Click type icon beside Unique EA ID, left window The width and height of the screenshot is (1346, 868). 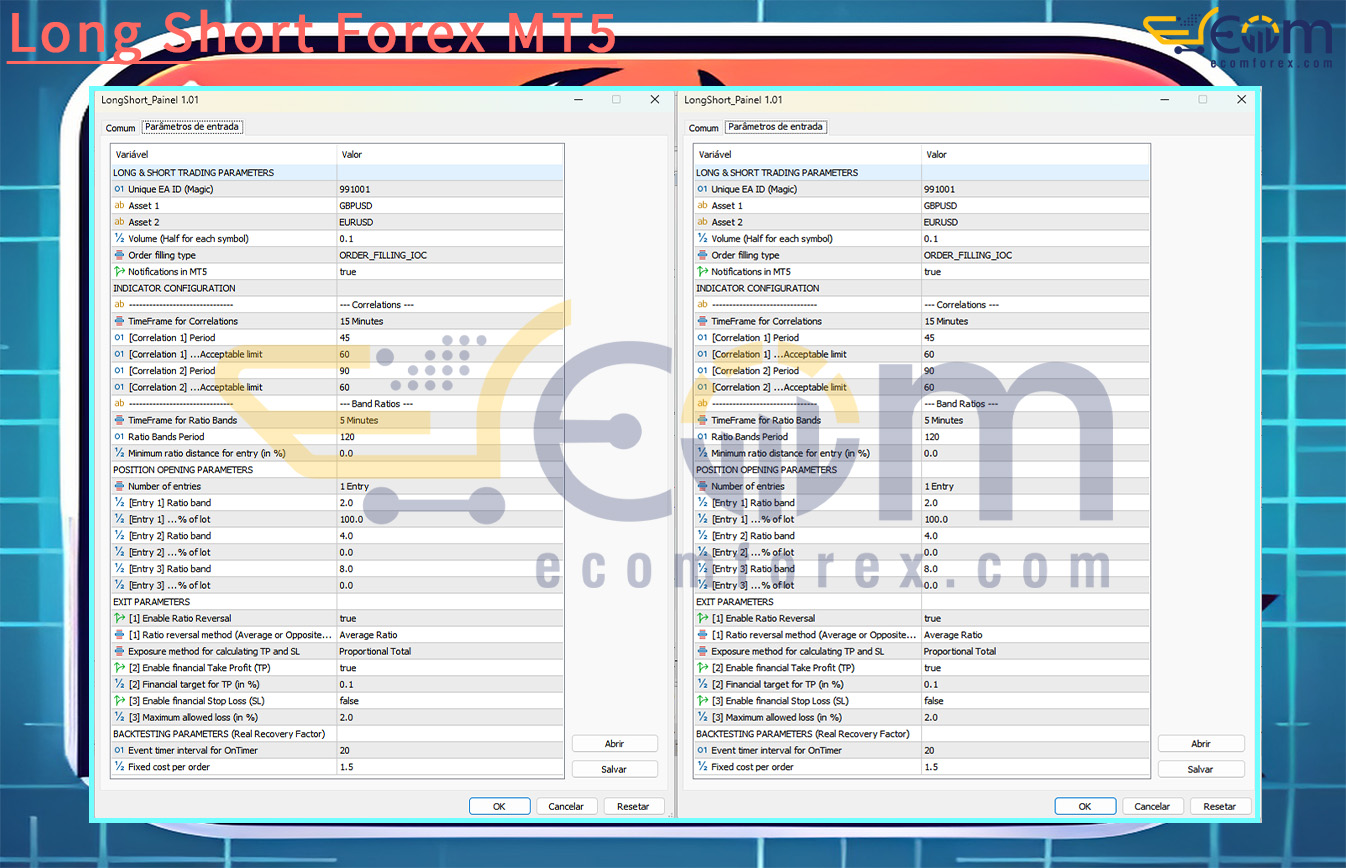(119, 189)
